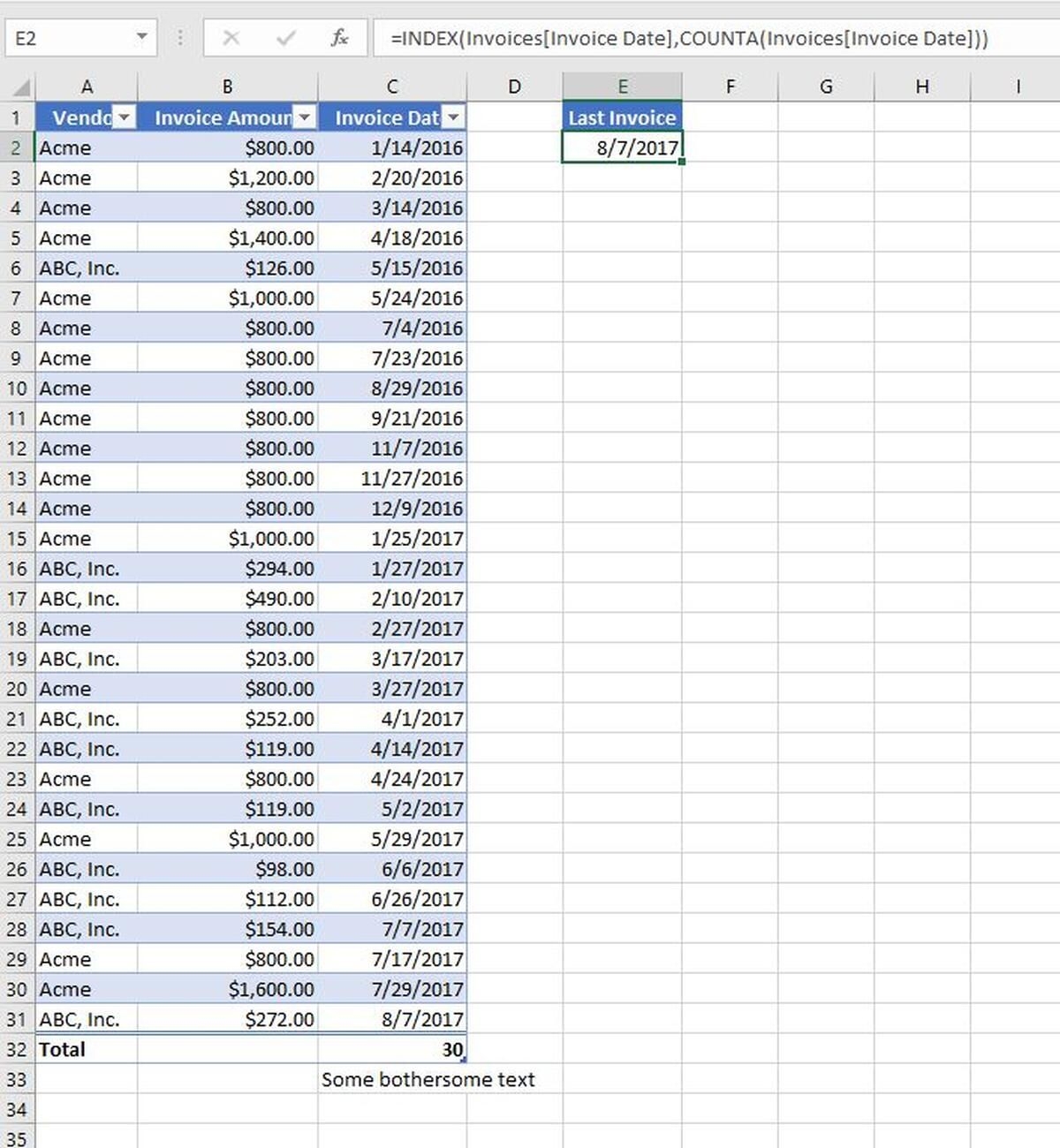Select row 32 header
The width and height of the screenshot is (1060, 1148).
click(x=17, y=1049)
